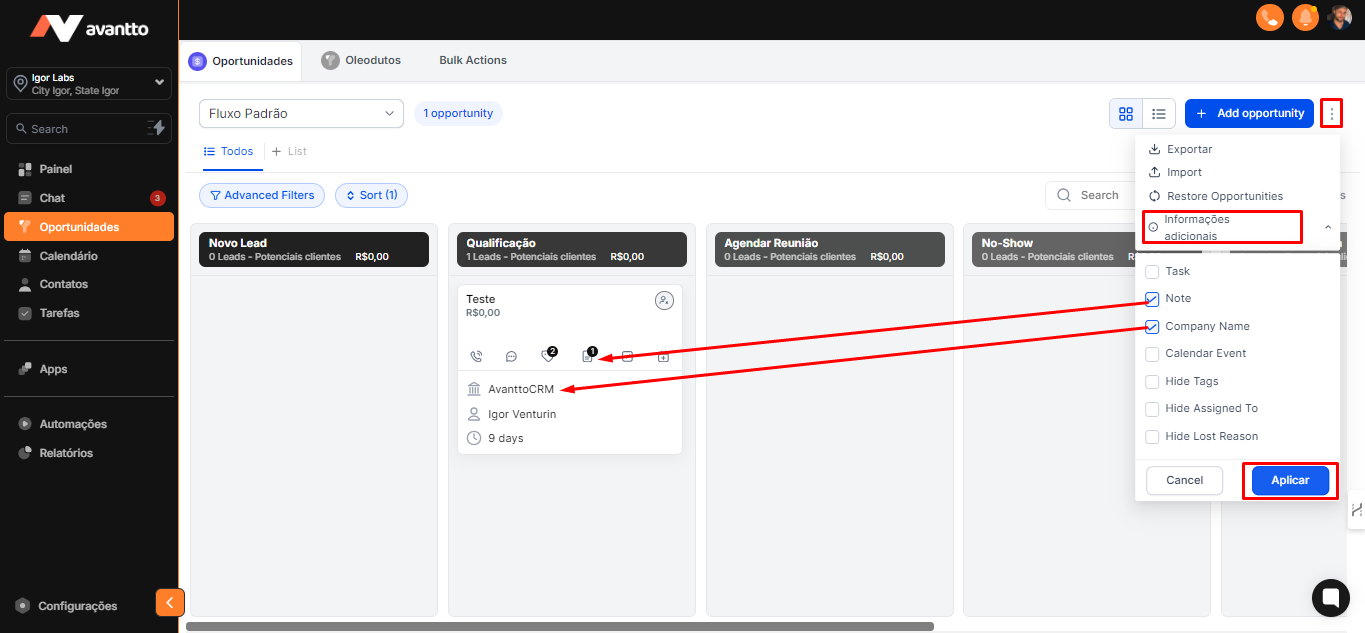The height and width of the screenshot is (633, 1365).
Task: Enable the Task checkbox
Action: [1152, 271]
